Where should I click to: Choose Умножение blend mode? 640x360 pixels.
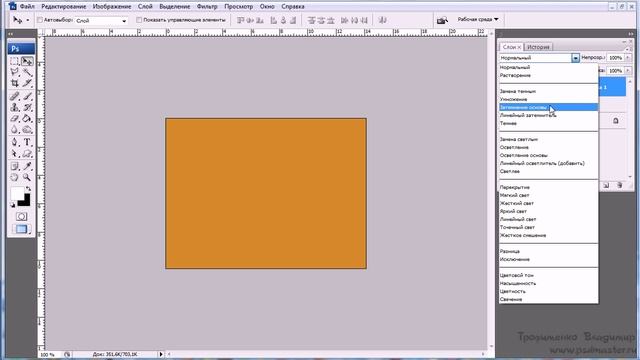click(548, 99)
